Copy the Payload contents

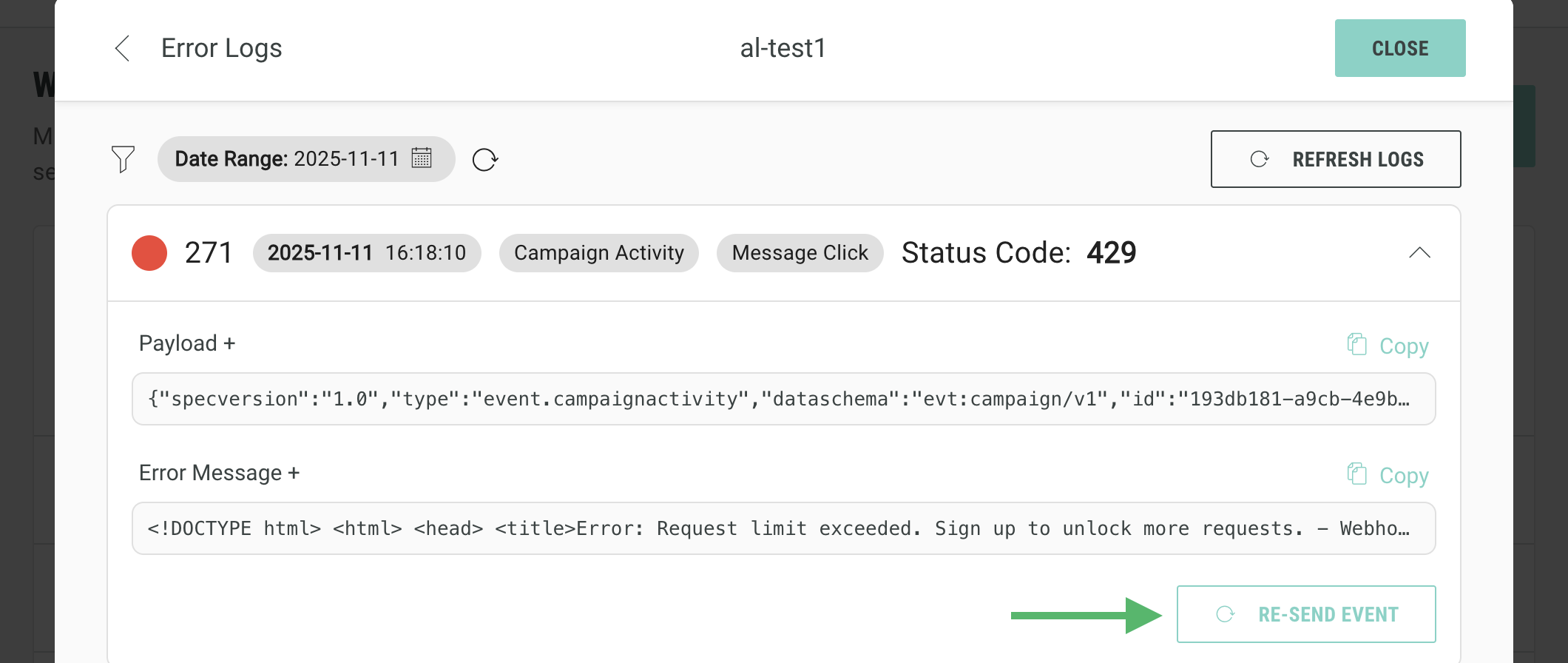tap(1388, 346)
